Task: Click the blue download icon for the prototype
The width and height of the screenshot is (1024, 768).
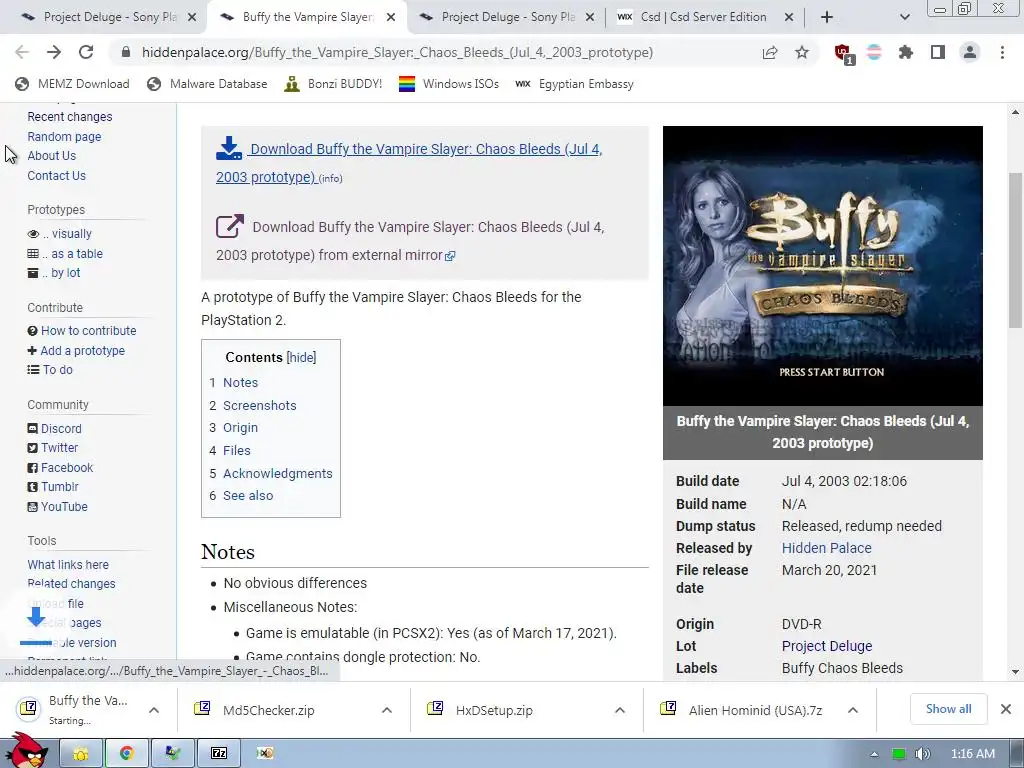Action: click(x=229, y=148)
